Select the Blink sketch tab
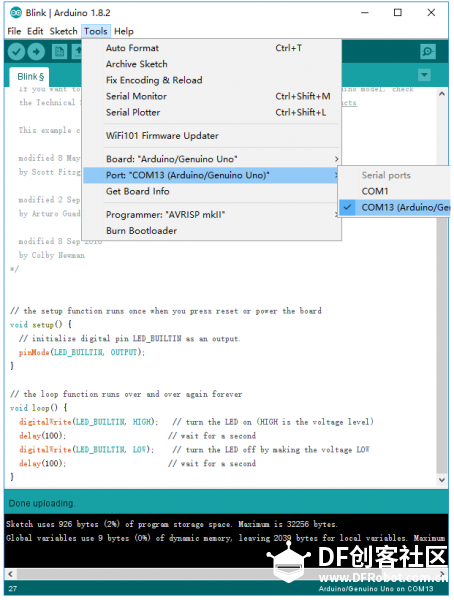Image resolution: width=454 pixels, height=600 pixels. coord(30,77)
